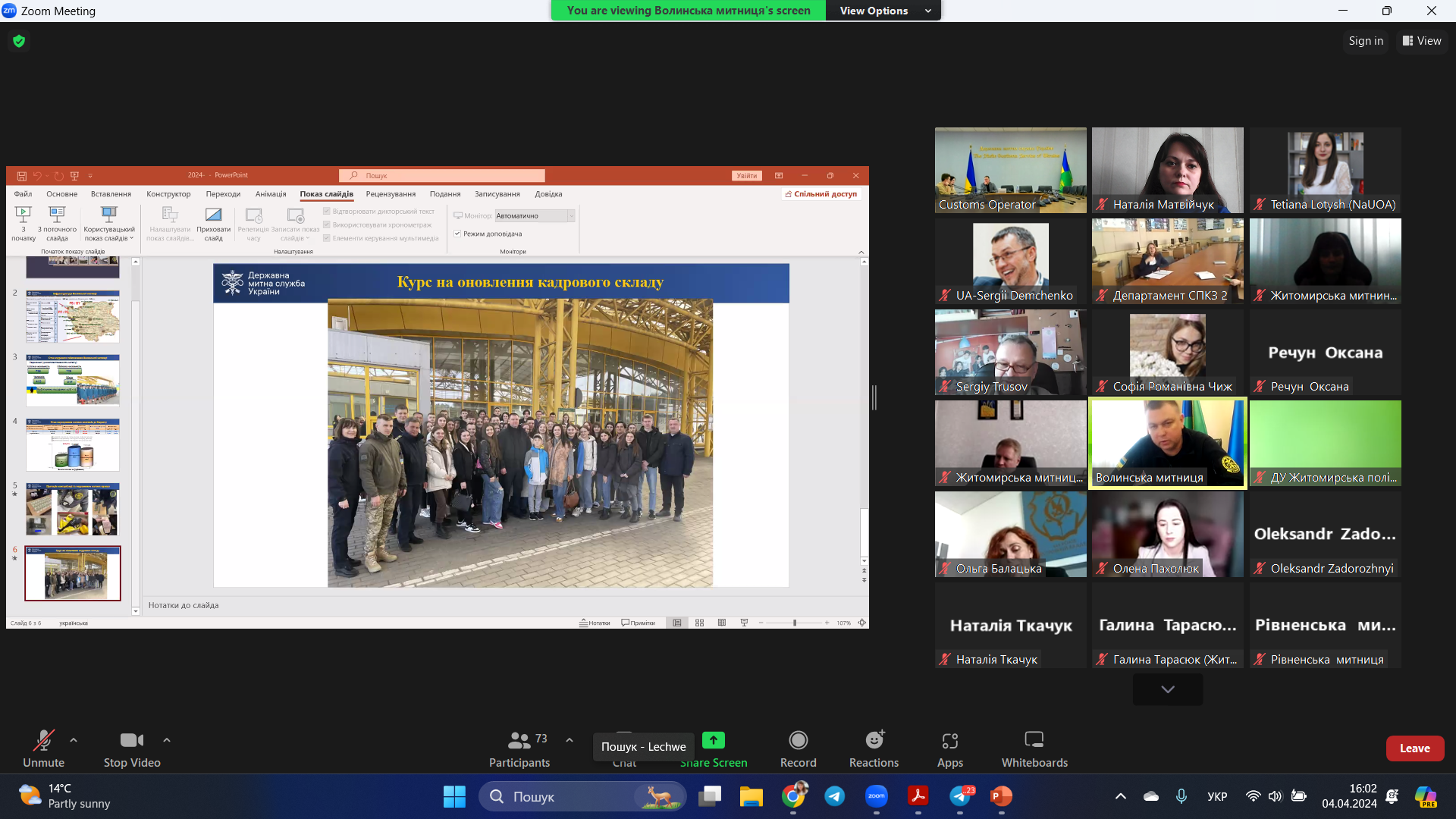Image resolution: width=1456 pixels, height=819 pixels.
Task: Click the Sign in button
Action: pos(1365,41)
